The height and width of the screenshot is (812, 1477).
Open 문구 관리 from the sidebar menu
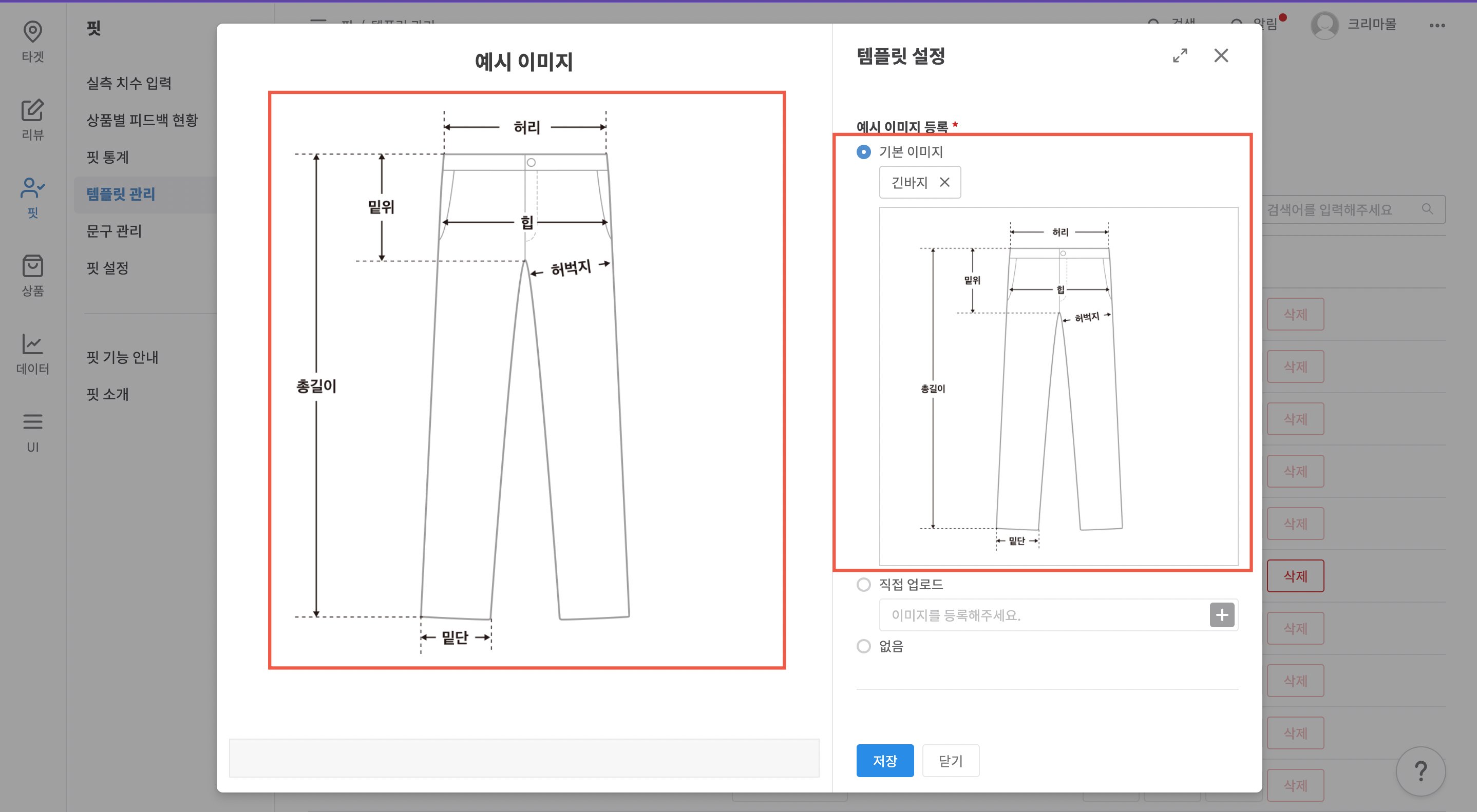click(x=113, y=231)
